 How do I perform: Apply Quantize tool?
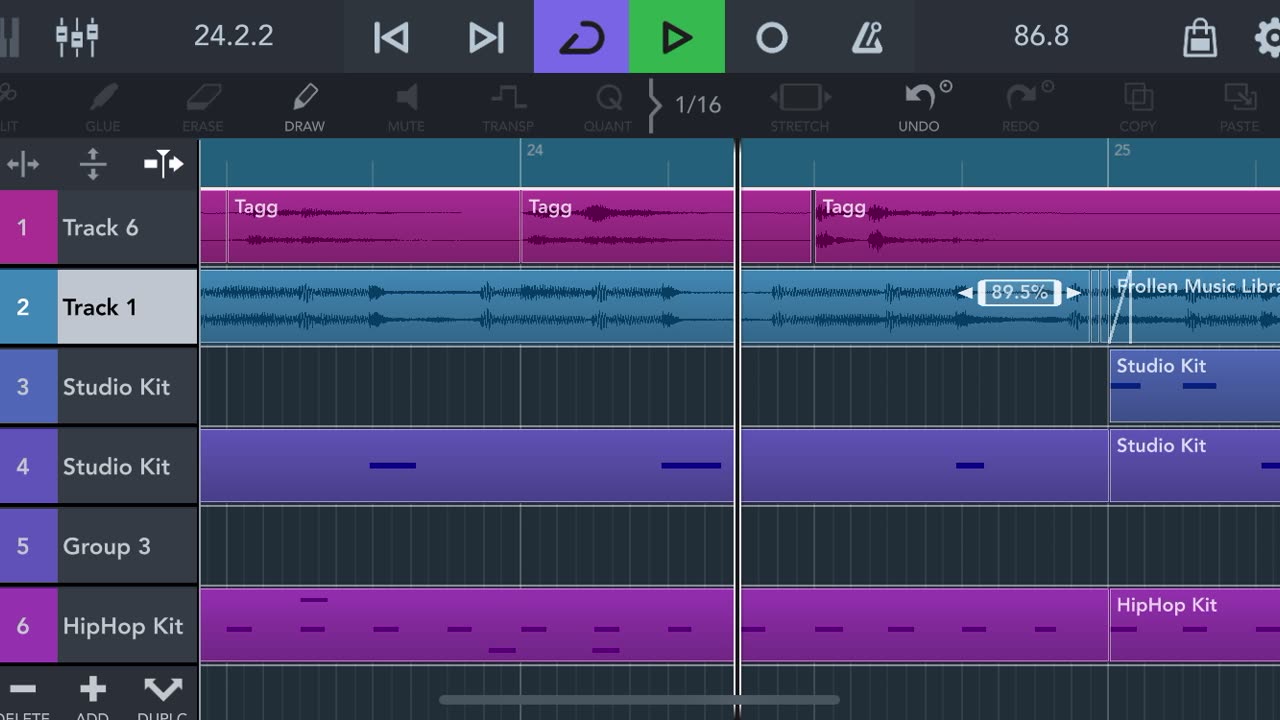coord(608,107)
